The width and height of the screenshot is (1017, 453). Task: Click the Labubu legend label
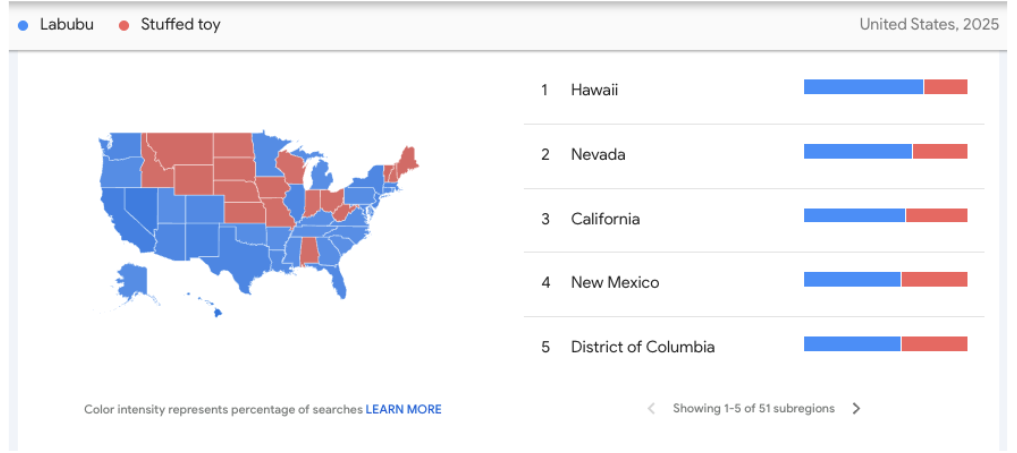[x=66, y=25]
